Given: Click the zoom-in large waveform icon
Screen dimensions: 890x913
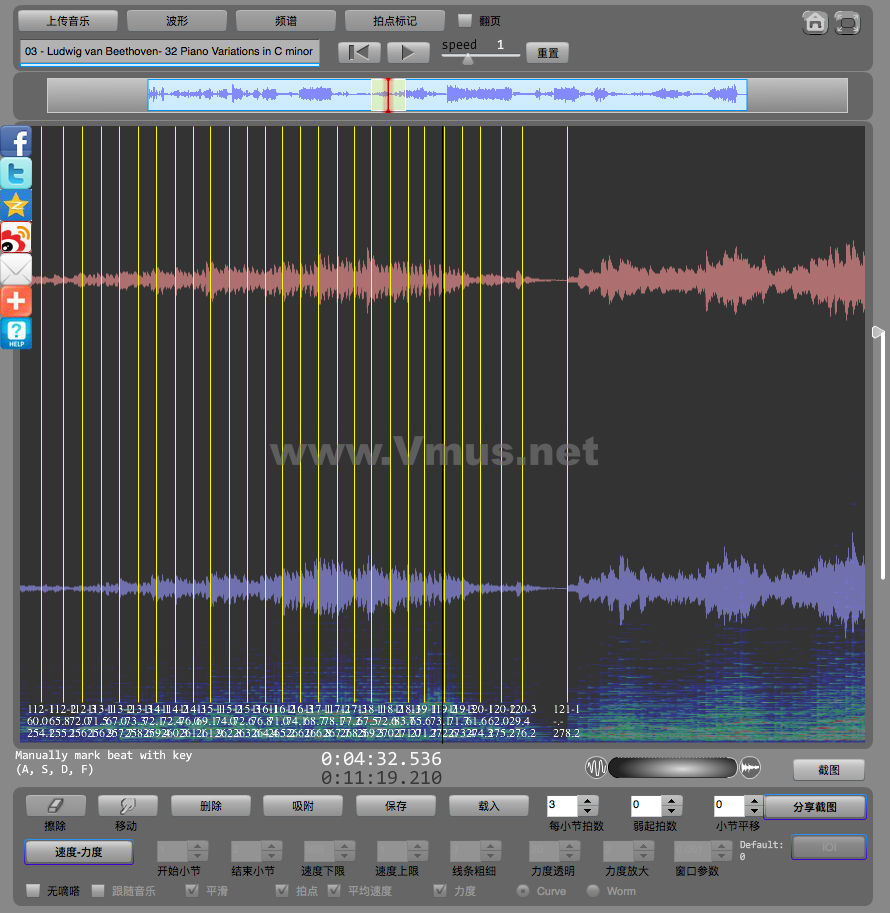Looking at the screenshot, I should click(x=750, y=767).
